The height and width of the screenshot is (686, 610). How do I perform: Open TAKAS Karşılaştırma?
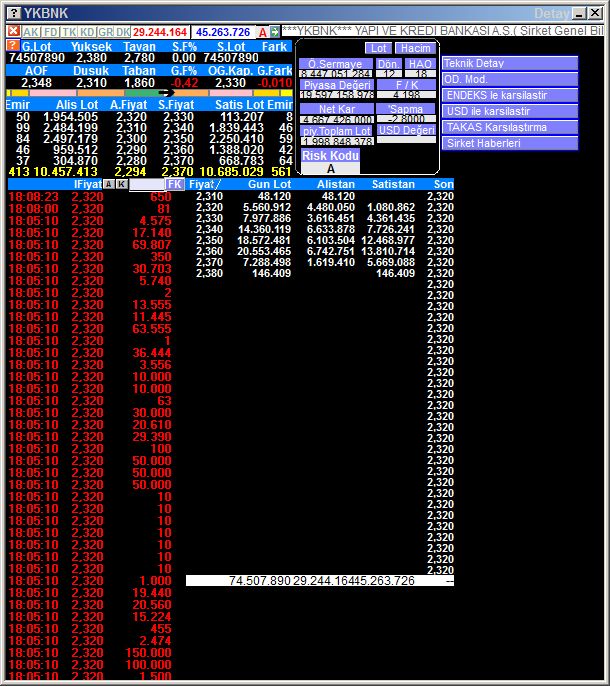pyautogui.click(x=510, y=127)
